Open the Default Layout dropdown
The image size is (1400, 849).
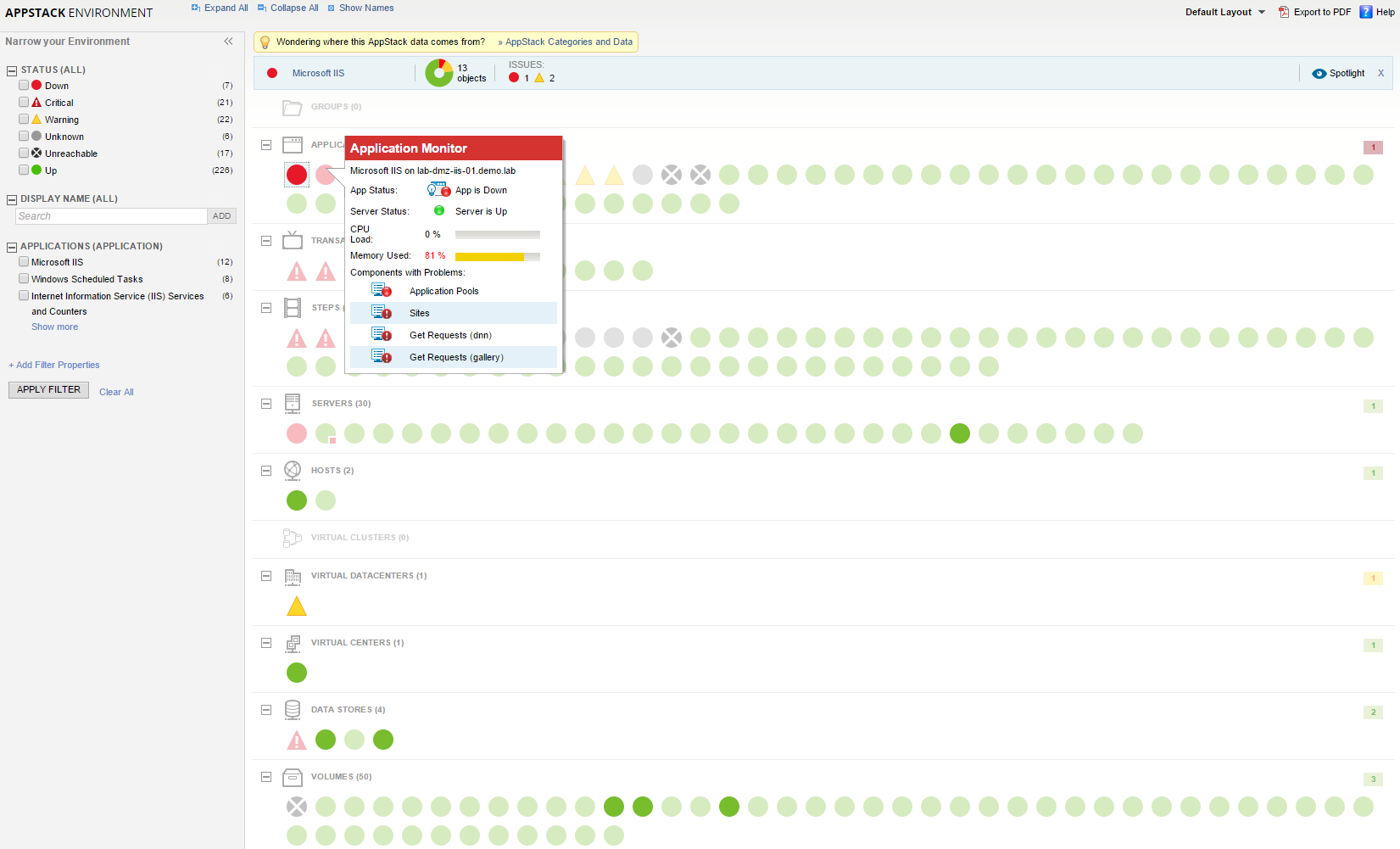pyautogui.click(x=1224, y=12)
